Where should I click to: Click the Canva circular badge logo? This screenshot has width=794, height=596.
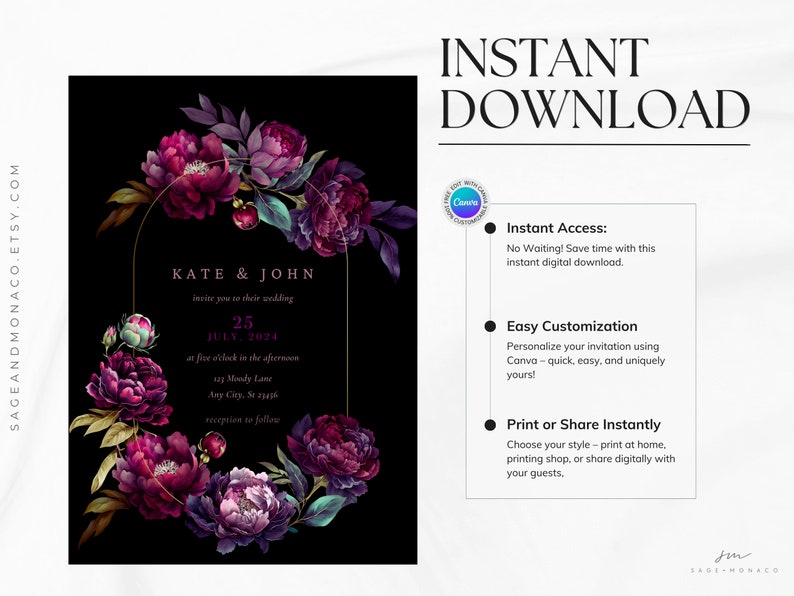click(466, 203)
